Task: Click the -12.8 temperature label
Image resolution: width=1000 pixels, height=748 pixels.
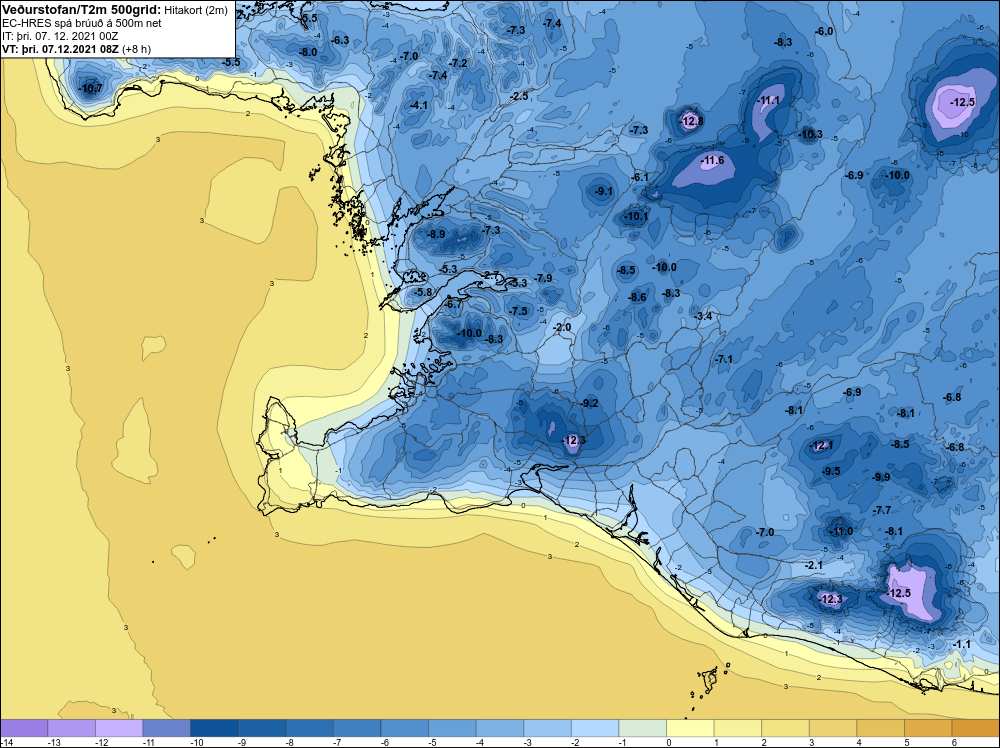Action: click(x=691, y=121)
